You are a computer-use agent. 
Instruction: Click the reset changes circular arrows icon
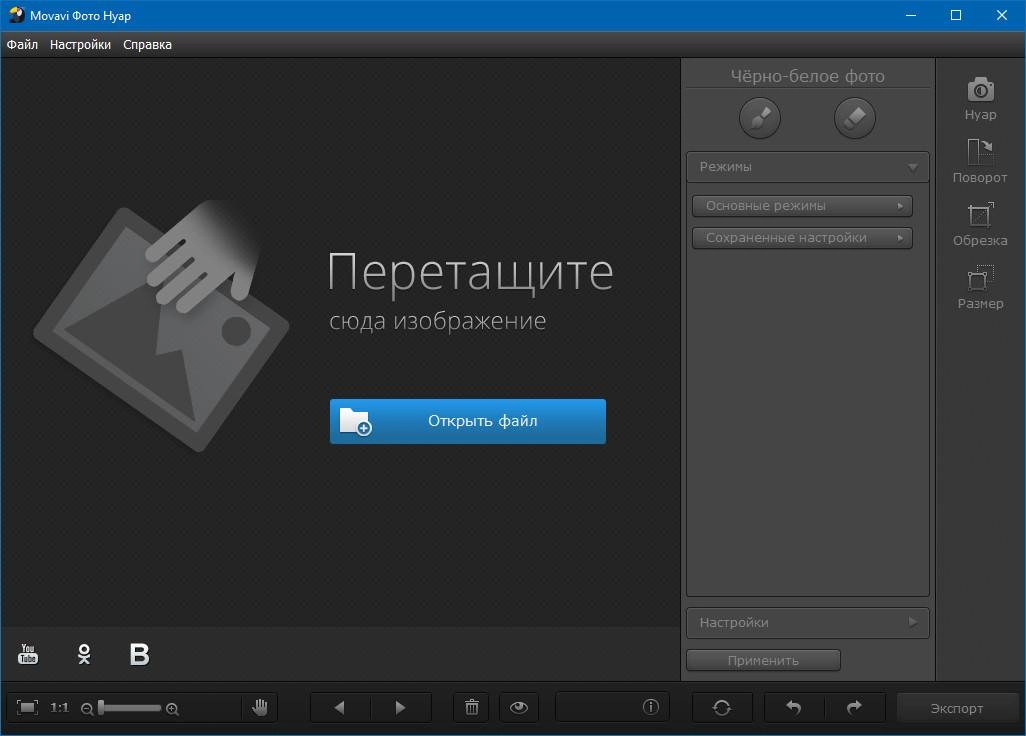coord(722,707)
